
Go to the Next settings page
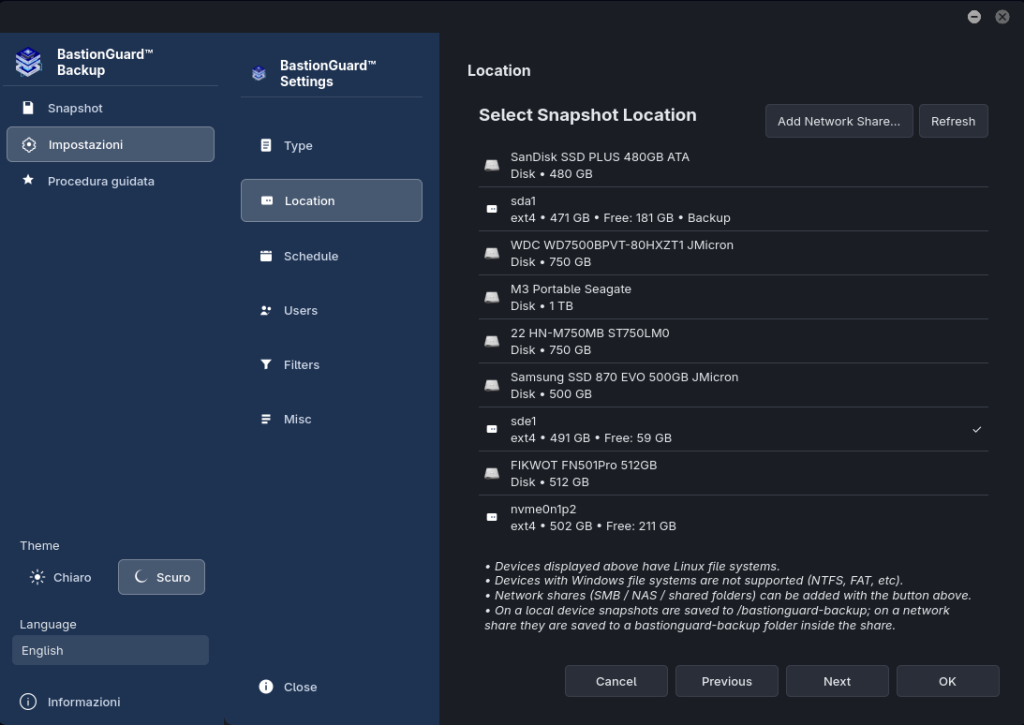coord(837,681)
